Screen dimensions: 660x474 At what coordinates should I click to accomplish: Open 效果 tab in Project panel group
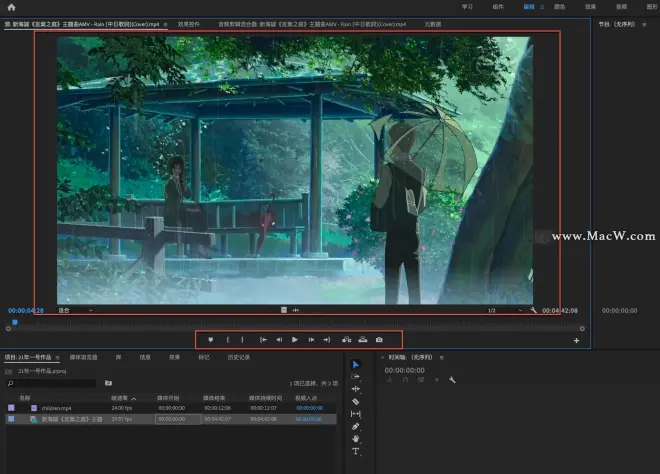[174, 357]
